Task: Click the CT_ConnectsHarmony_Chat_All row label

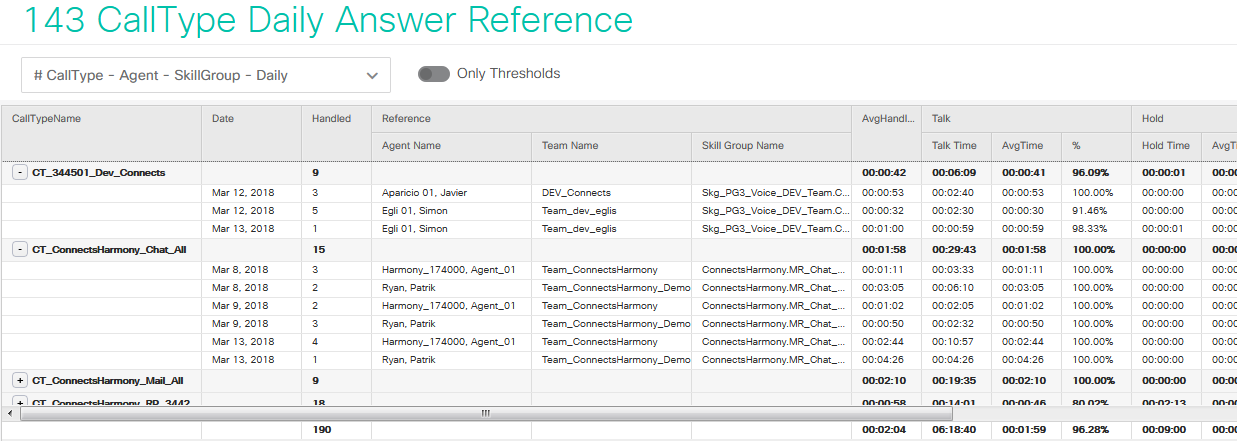Action: [109, 249]
